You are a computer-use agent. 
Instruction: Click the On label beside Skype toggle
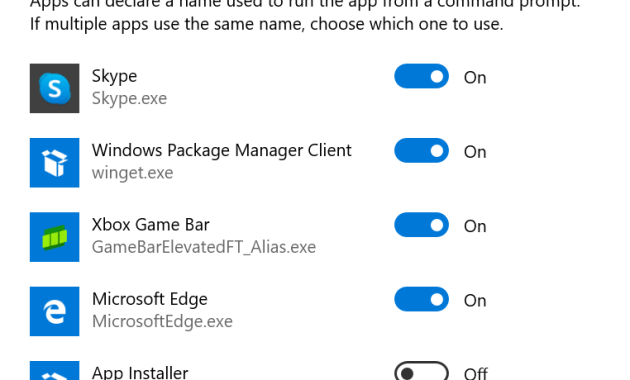(475, 78)
